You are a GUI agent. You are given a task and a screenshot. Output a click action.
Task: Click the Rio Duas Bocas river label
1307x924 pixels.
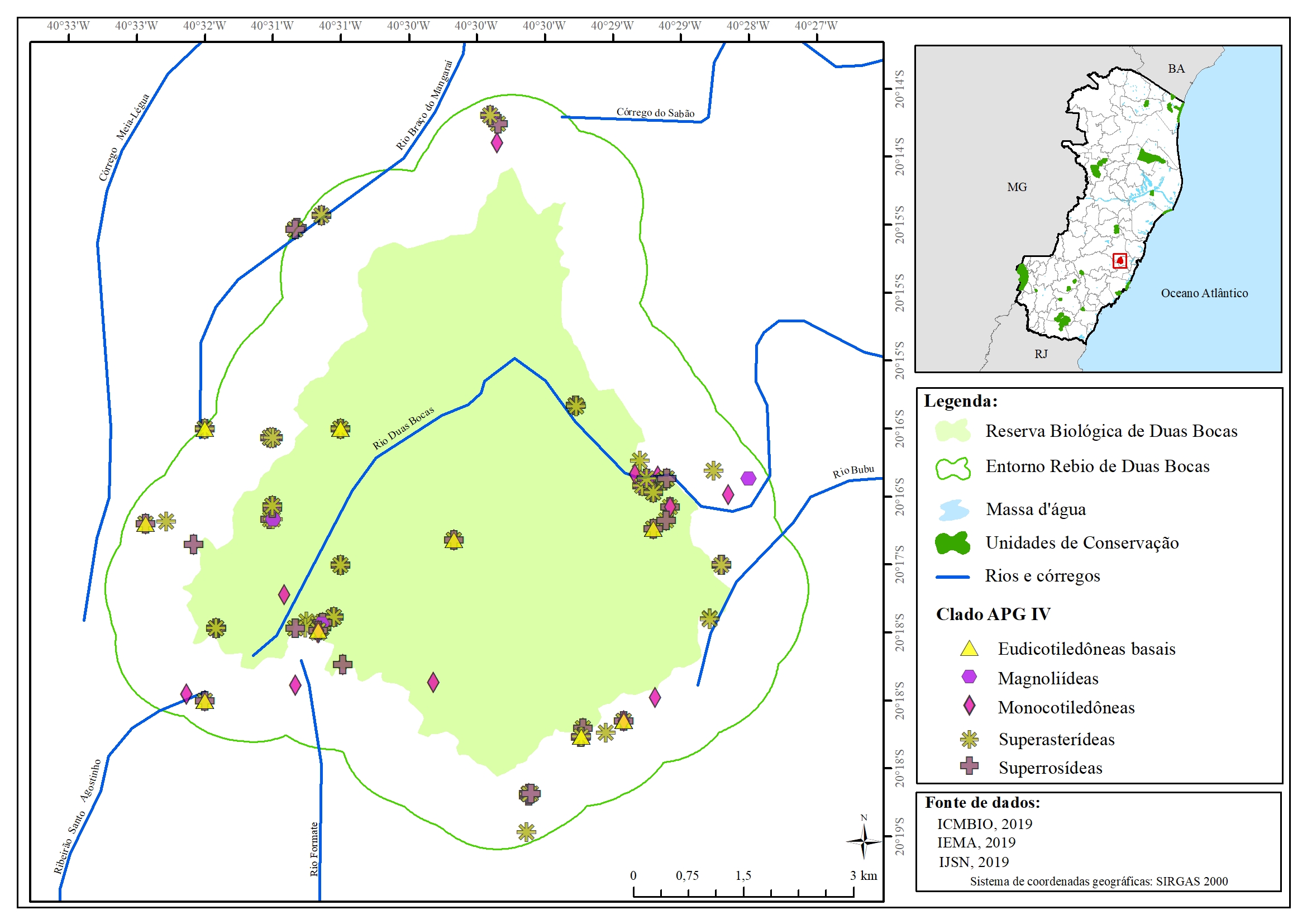[x=403, y=428]
